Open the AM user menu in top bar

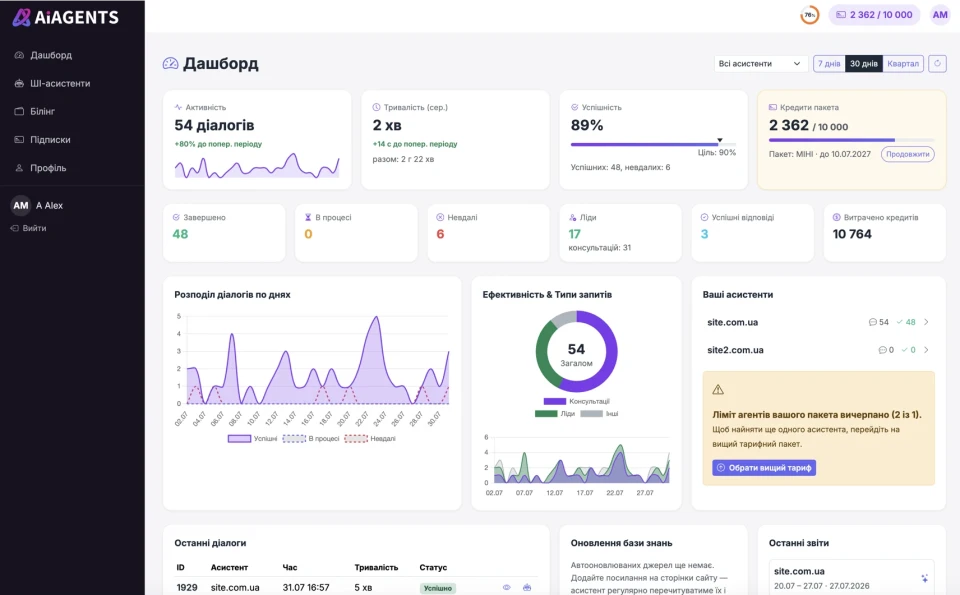pos(940,15)
